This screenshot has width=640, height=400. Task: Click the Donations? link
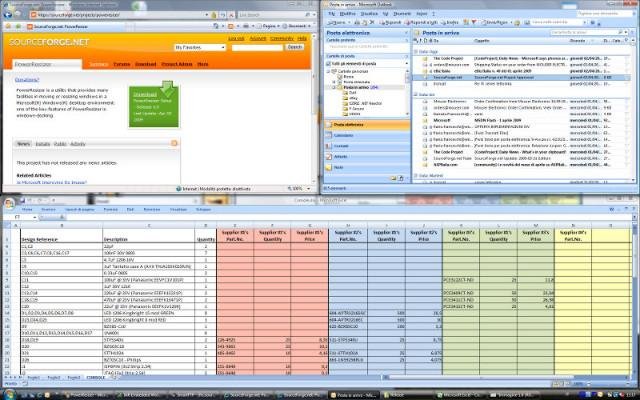(x=27, y=80)
